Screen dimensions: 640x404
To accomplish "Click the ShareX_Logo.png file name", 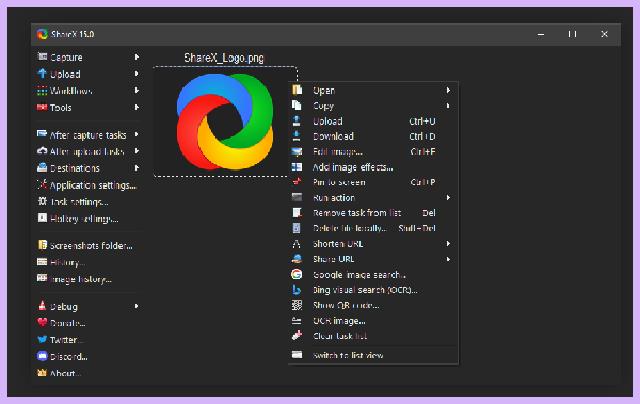I will tap(224, 58).
